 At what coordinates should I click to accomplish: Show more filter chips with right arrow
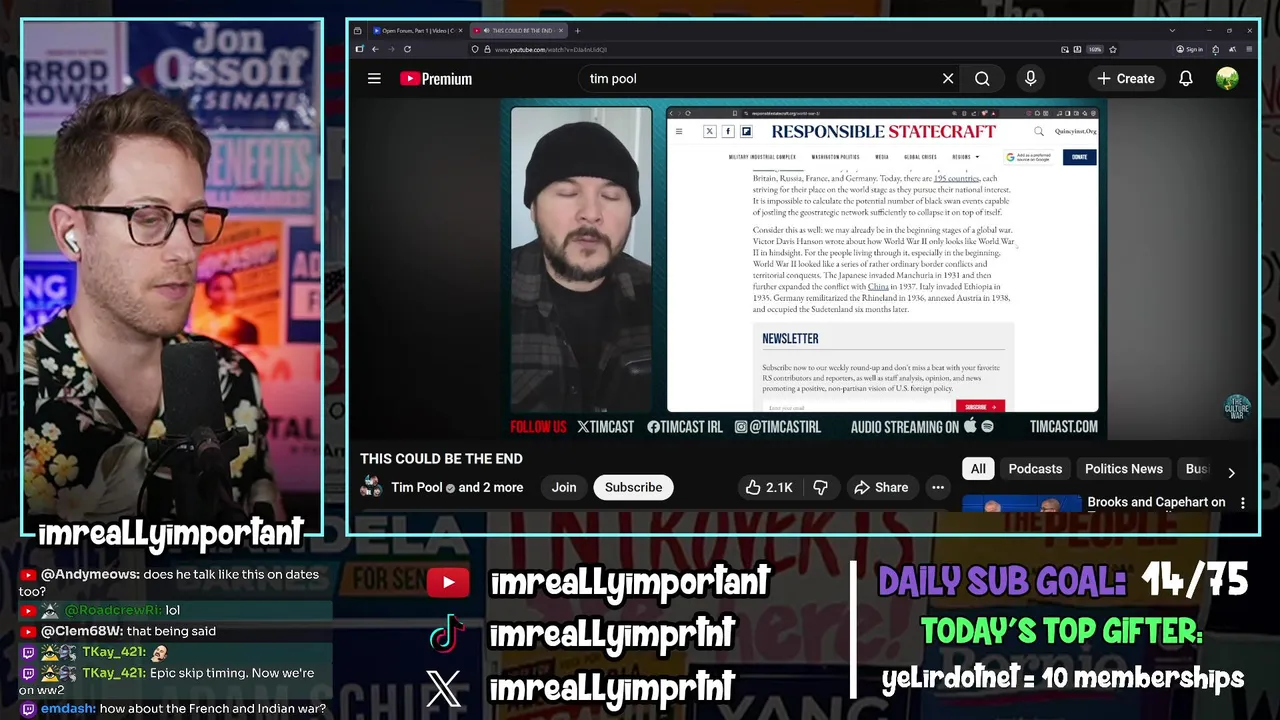[x=1231, y=472]
